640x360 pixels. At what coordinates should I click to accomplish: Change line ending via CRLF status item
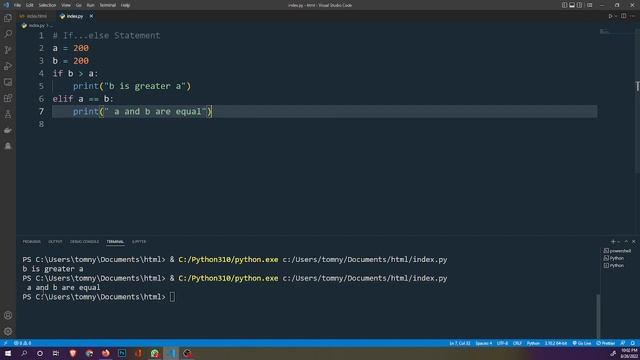tap(517, 343)
